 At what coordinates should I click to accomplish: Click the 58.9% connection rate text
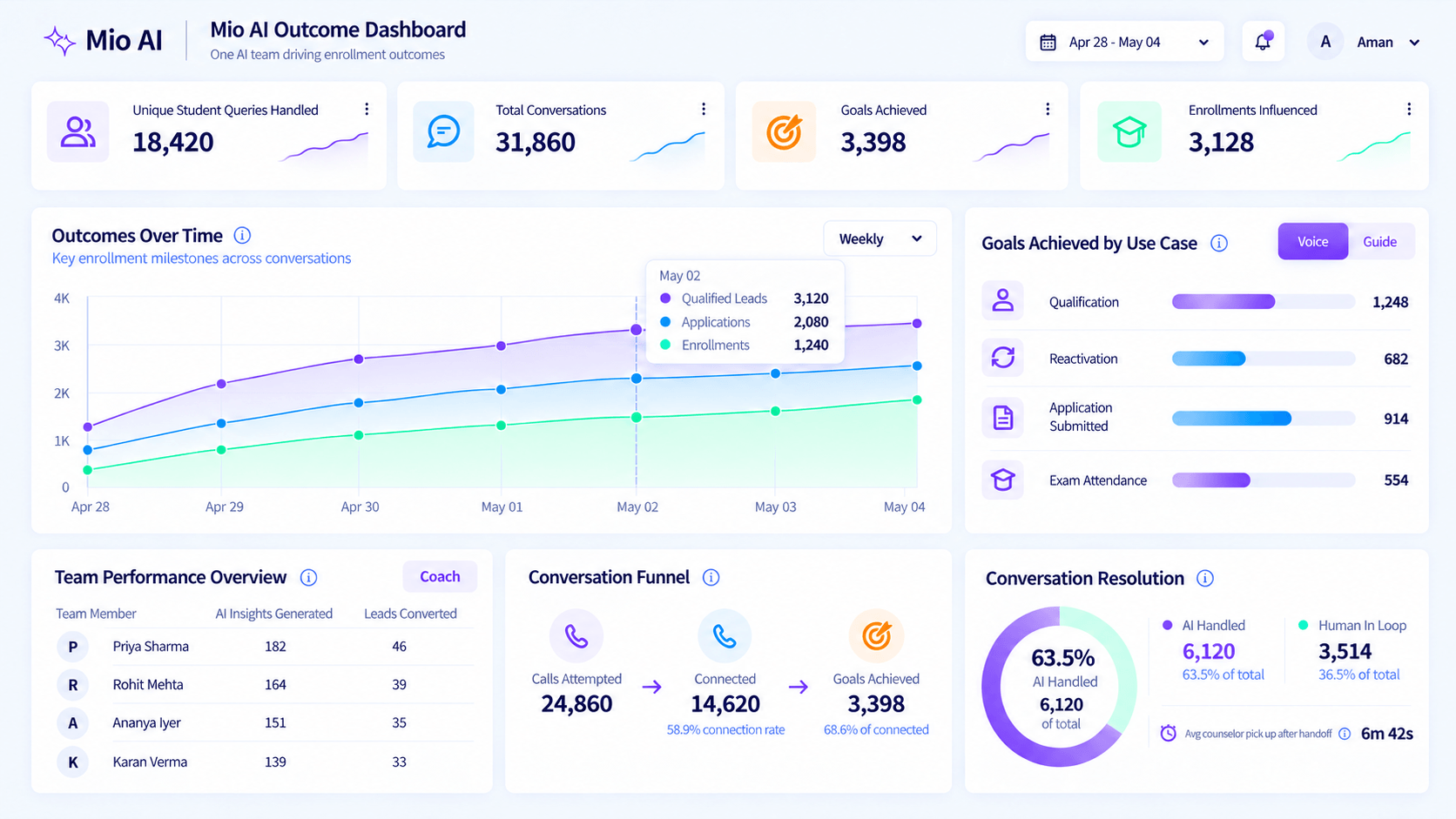point(725,730)
